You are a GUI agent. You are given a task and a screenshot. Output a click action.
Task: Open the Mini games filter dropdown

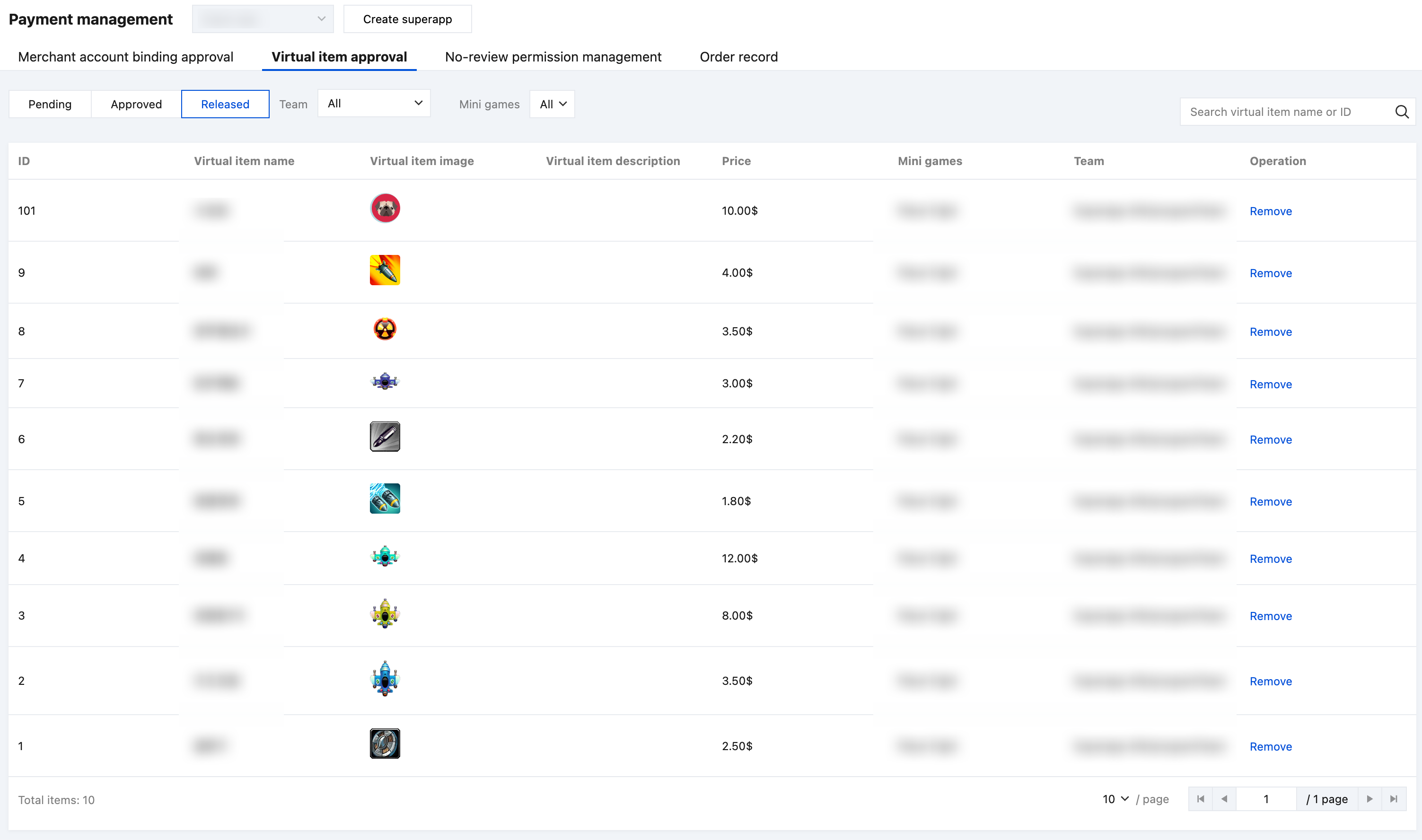tap(552, 104)
